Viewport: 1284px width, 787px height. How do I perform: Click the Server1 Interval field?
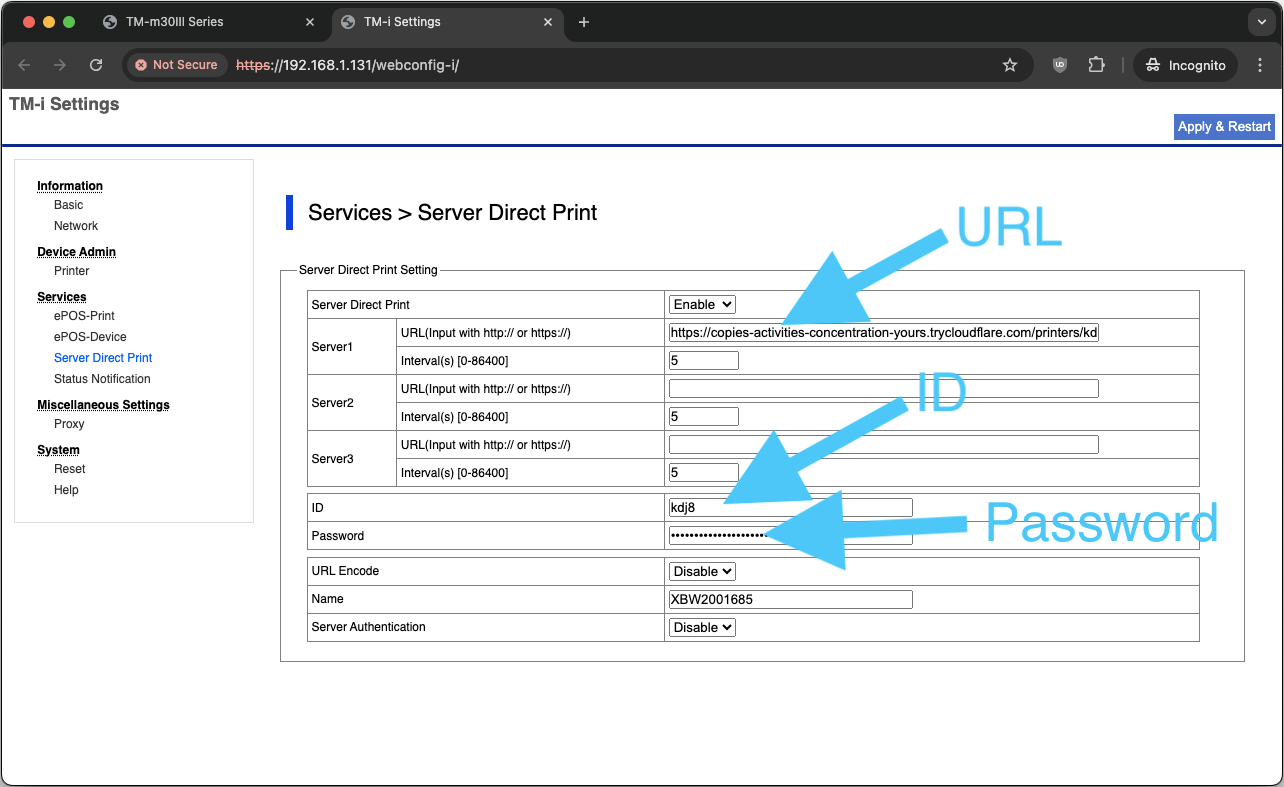(704, 361)
